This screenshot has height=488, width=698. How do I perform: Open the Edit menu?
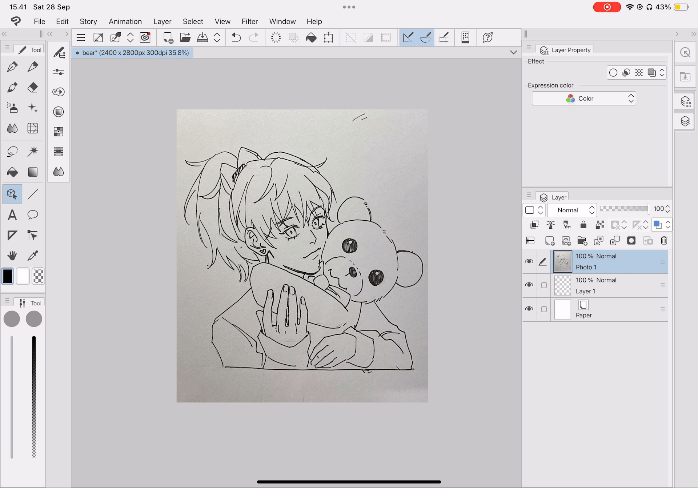coord(62,21)
